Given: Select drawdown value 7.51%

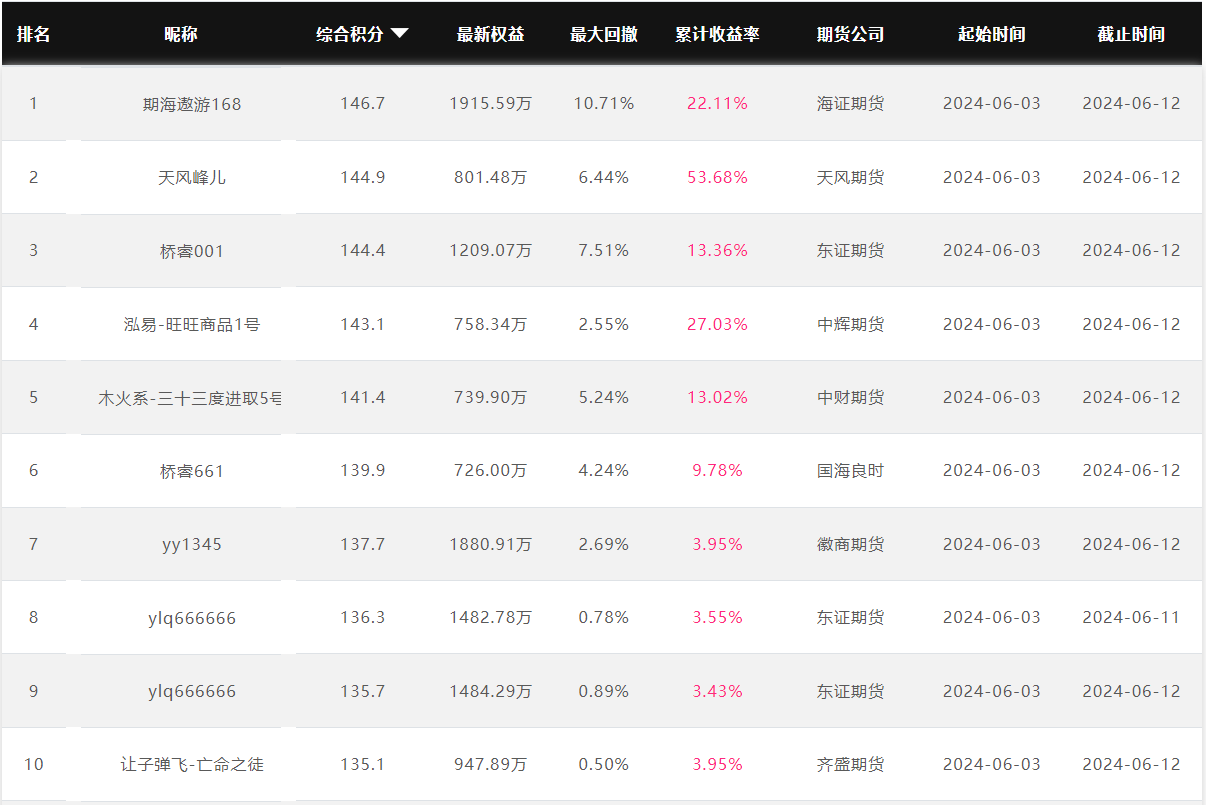Looking at the screenshot, I should pyautogui.click(x=604, y=250).
